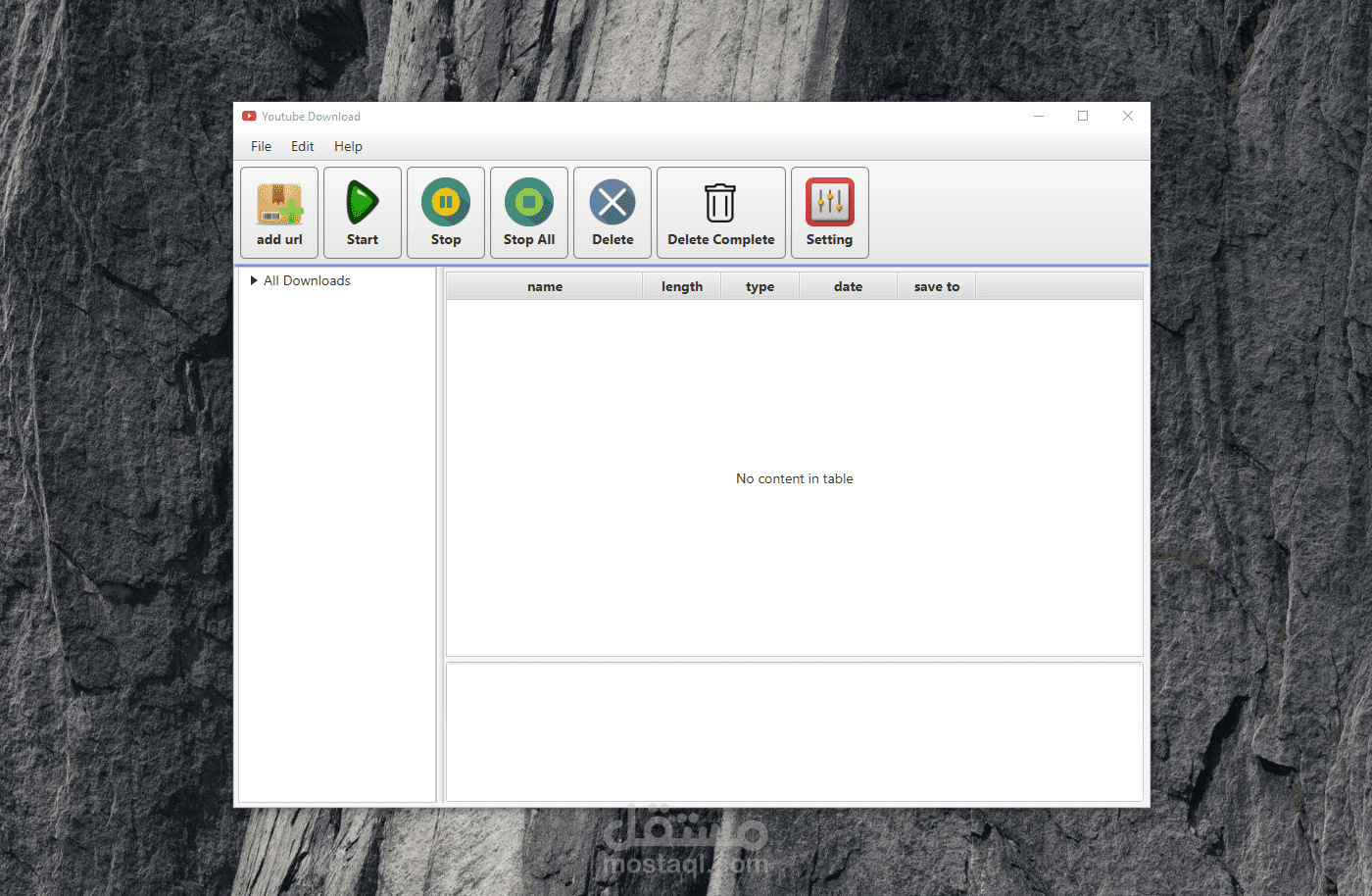Screen dimensions: 1372x896
Task: Open the Edit menu
Action: coord(303,146)
